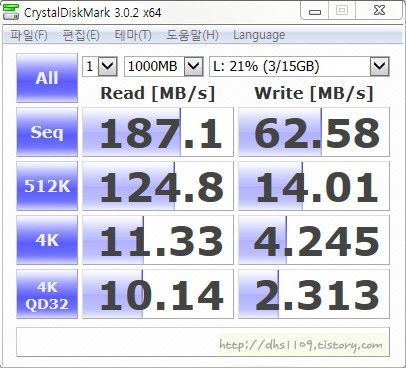Close the CrystalDiskMark window
The width and height of the screenshot is (406, 368).
click(379, 11)
